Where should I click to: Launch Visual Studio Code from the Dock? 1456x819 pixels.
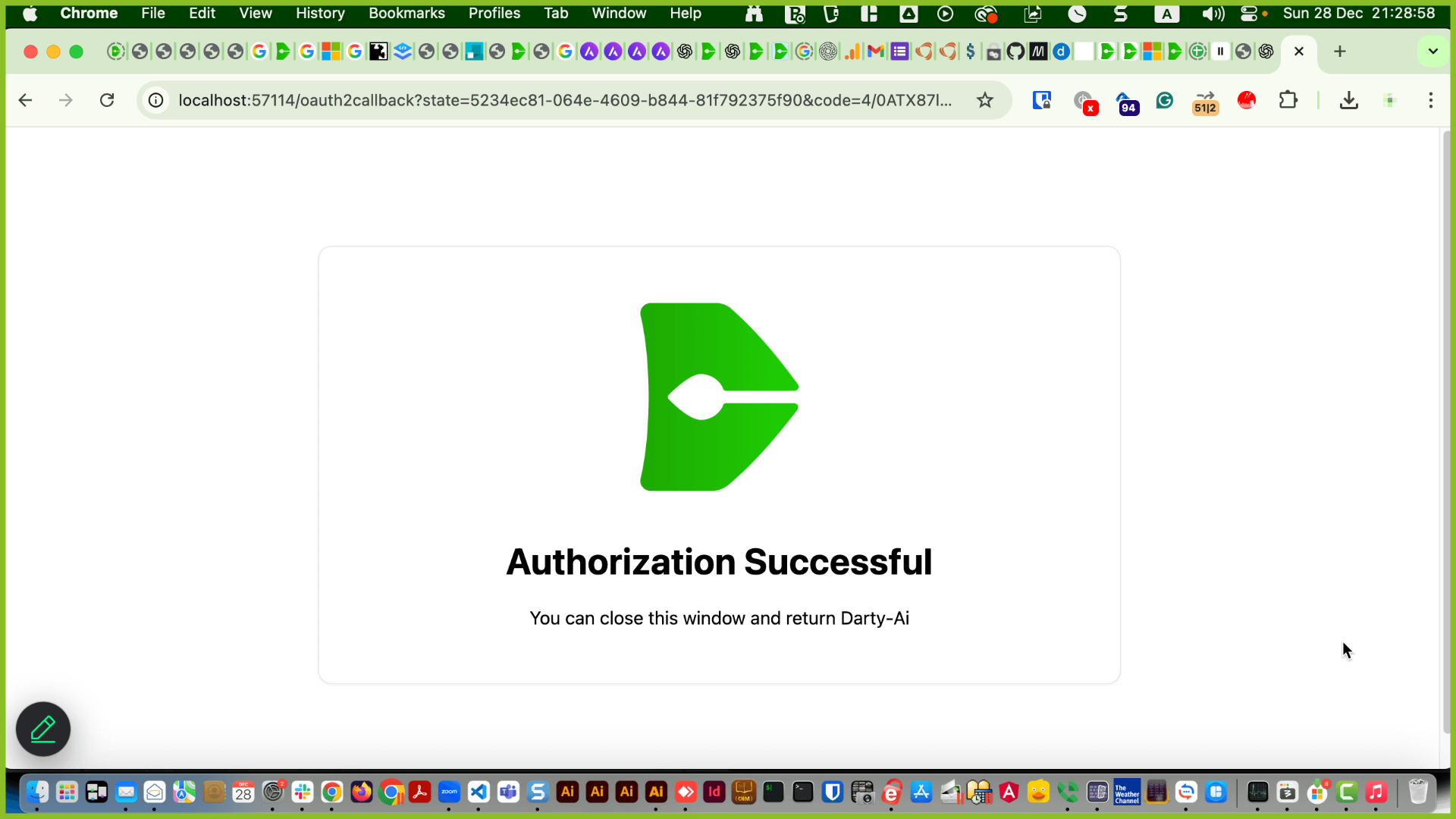pyautogui.click(x=479, y=792)
